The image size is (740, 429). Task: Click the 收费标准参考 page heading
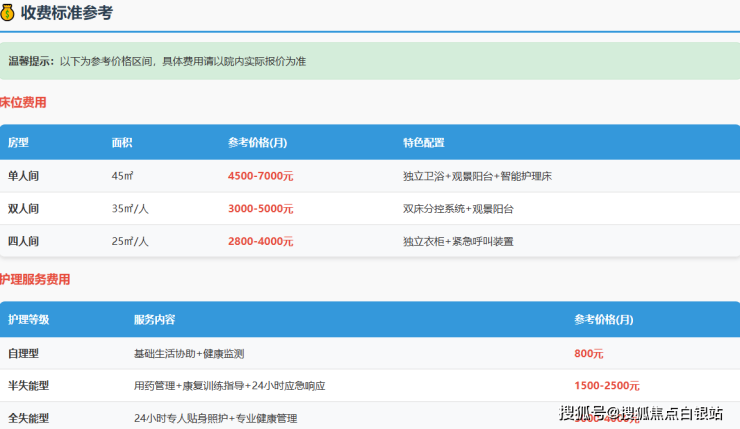(x=67, y=13)
